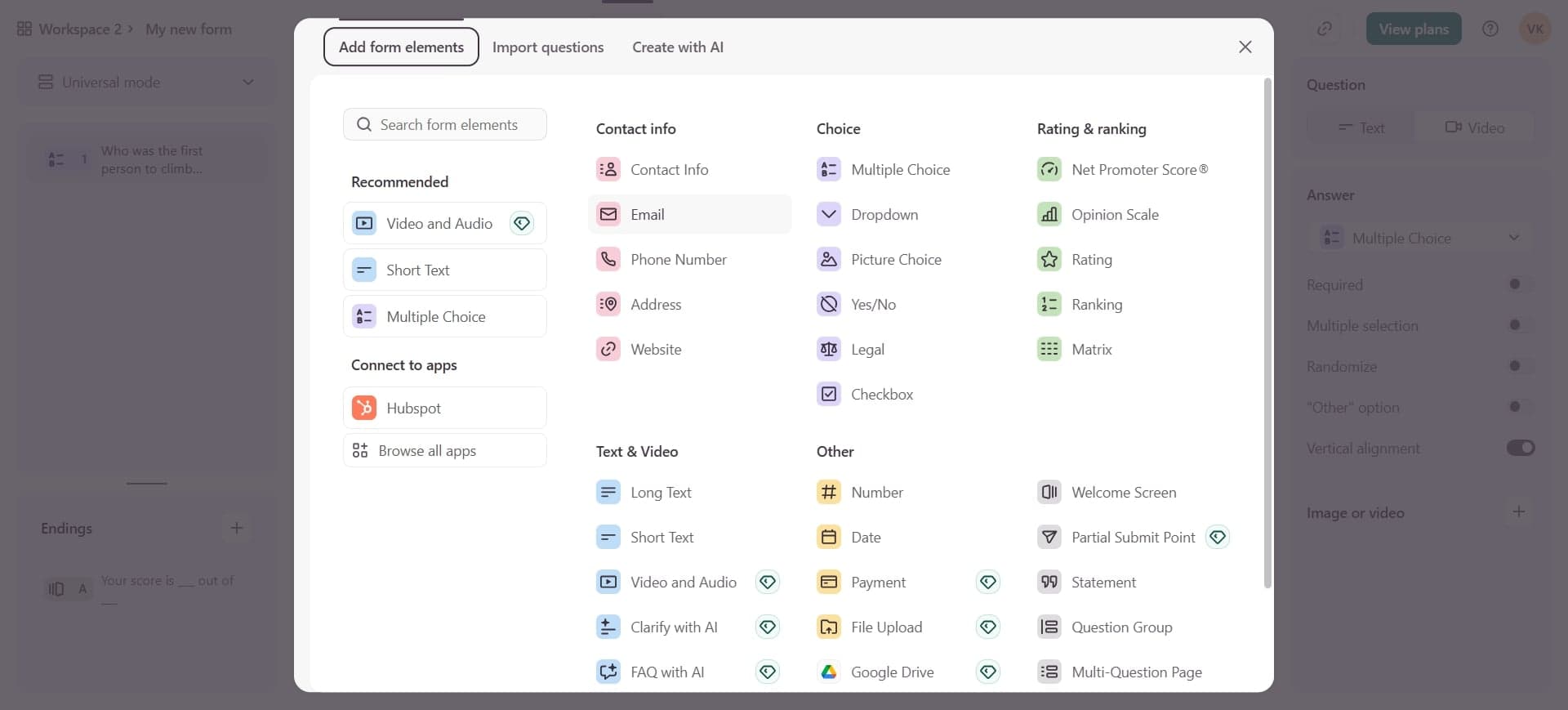The image size is (1568, 710).
Task: Choose the Google Drive icon
Action: pyautogui.click(x=829, y=672)
